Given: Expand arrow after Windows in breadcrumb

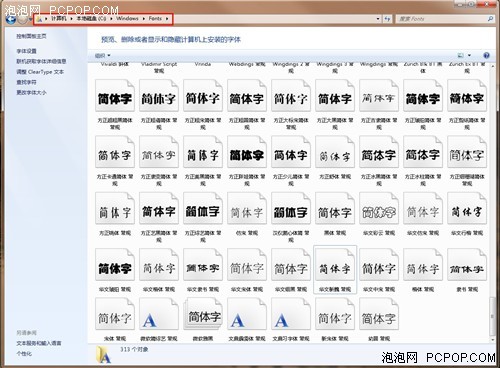Looking at the screenshot, I should tap(144, 19).
